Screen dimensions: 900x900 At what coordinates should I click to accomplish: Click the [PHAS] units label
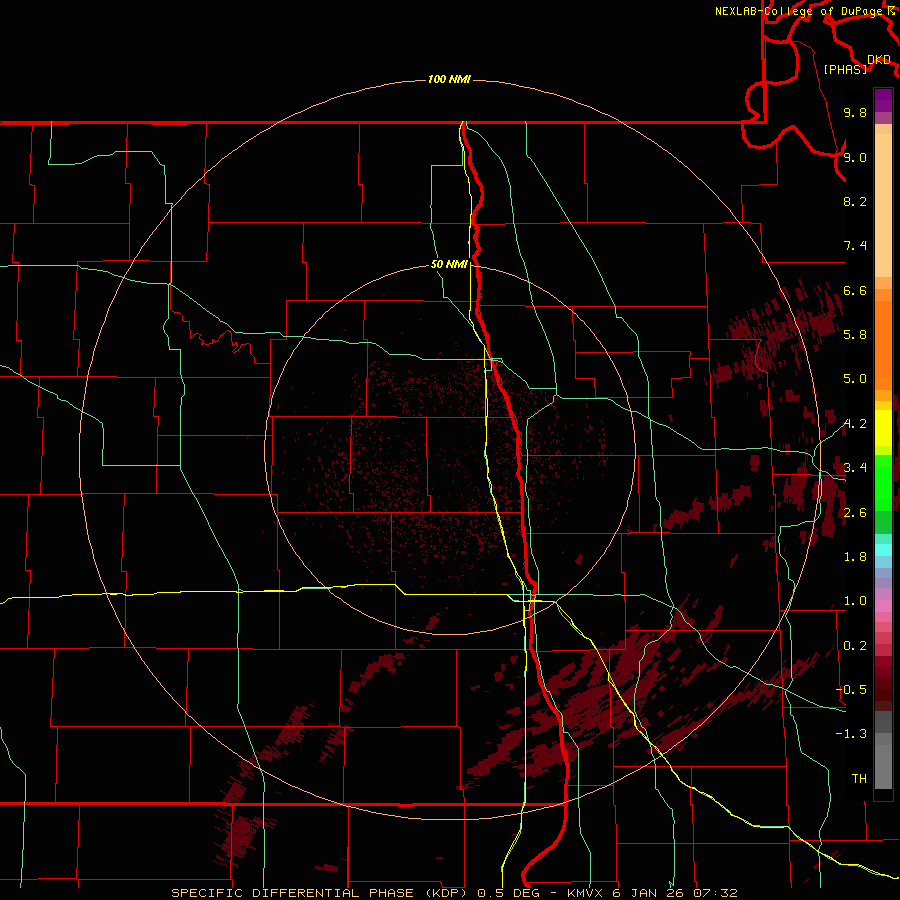(x=845, y=69)
